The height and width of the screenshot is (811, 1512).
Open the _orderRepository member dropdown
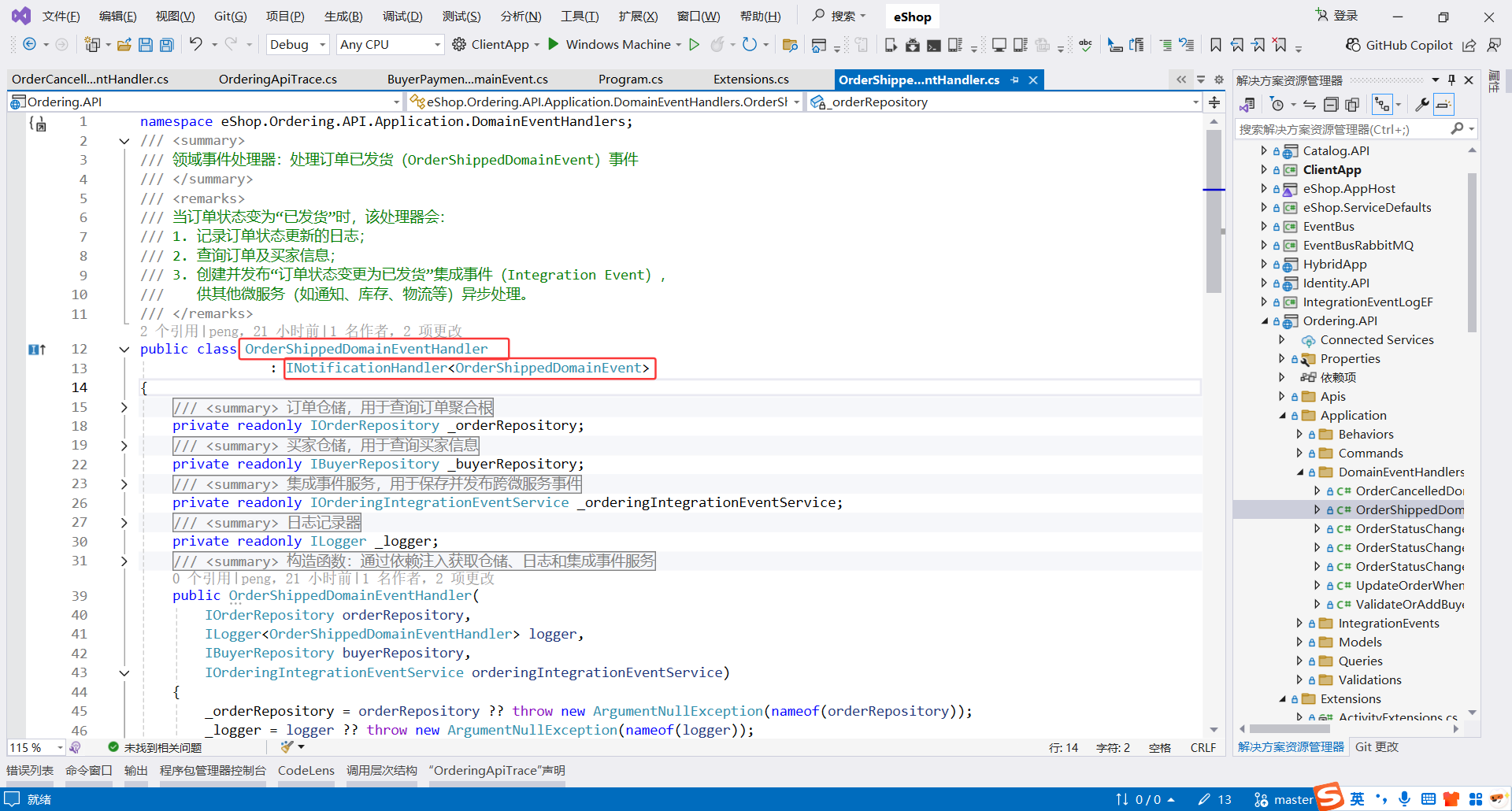[1005, 102]
